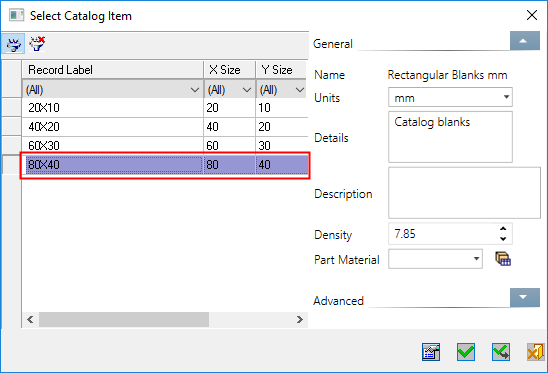The image size is (548, 373).
Task: Click the catalog properties icon at bottom
Action: pos(431,352)
